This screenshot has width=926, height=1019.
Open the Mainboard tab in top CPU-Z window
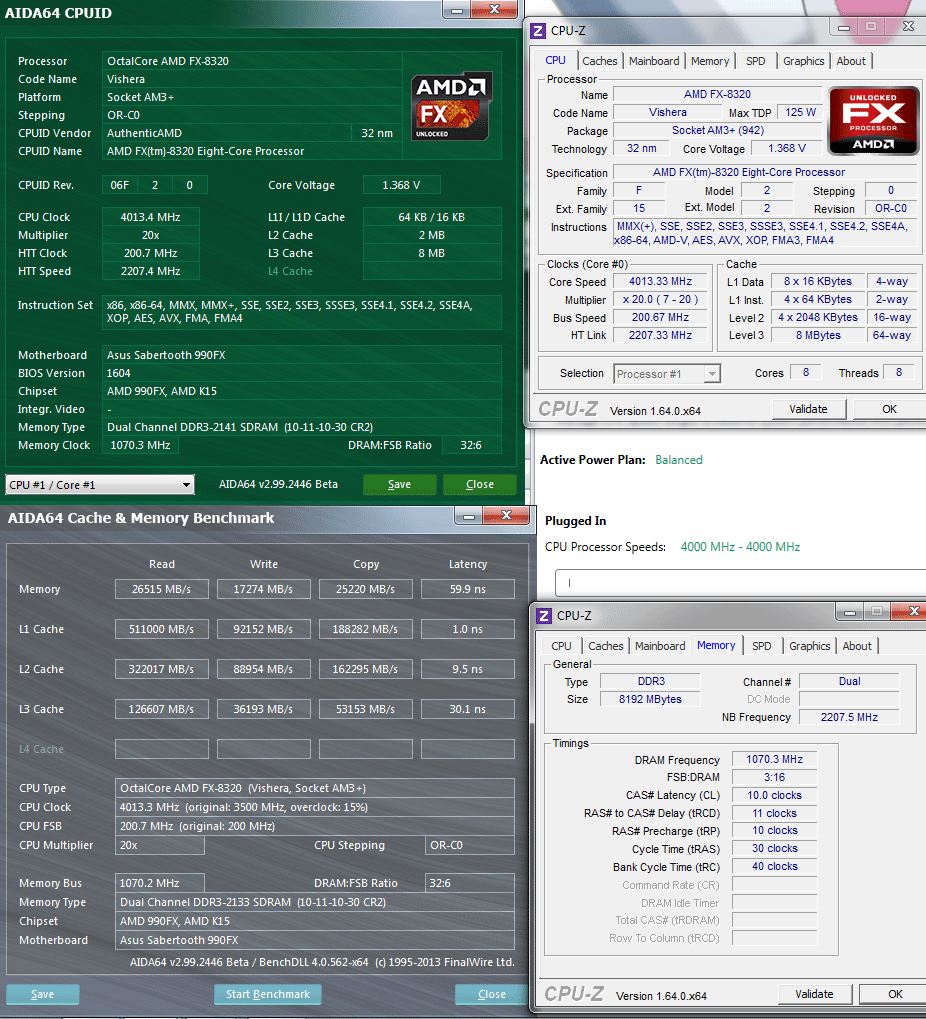coord(654,61)
